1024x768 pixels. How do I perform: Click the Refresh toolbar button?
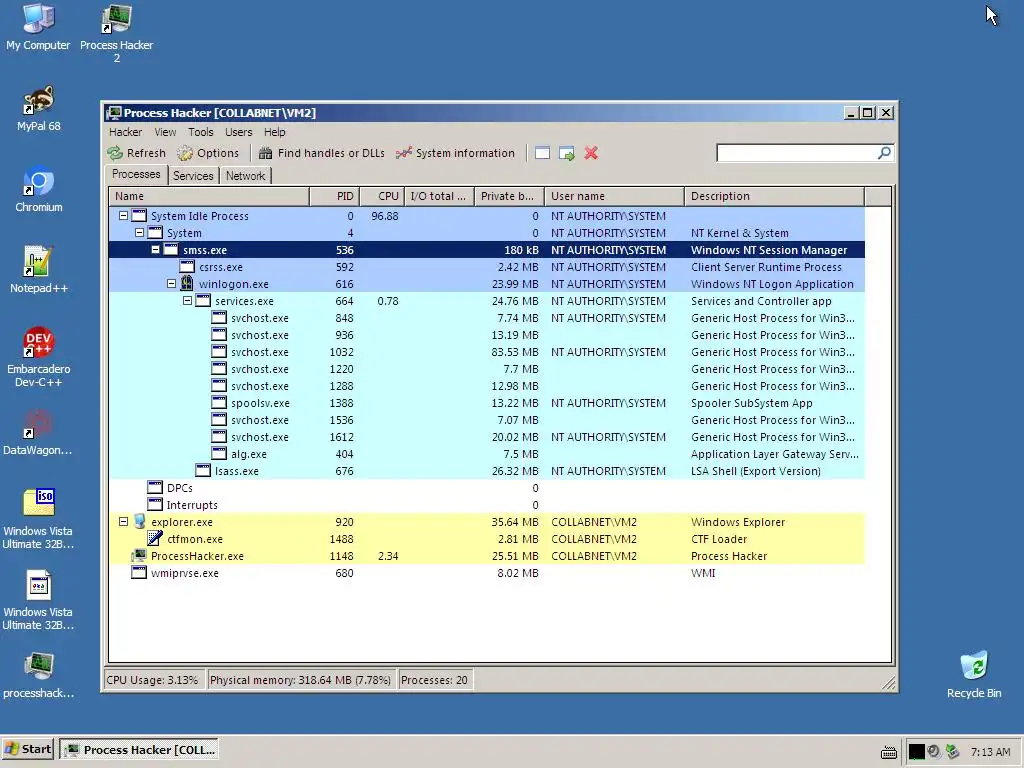coord(137,153)
